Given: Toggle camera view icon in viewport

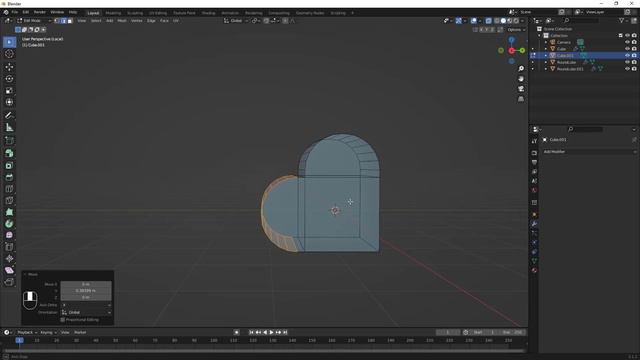Looking at the screenshot, I should 521,89.
